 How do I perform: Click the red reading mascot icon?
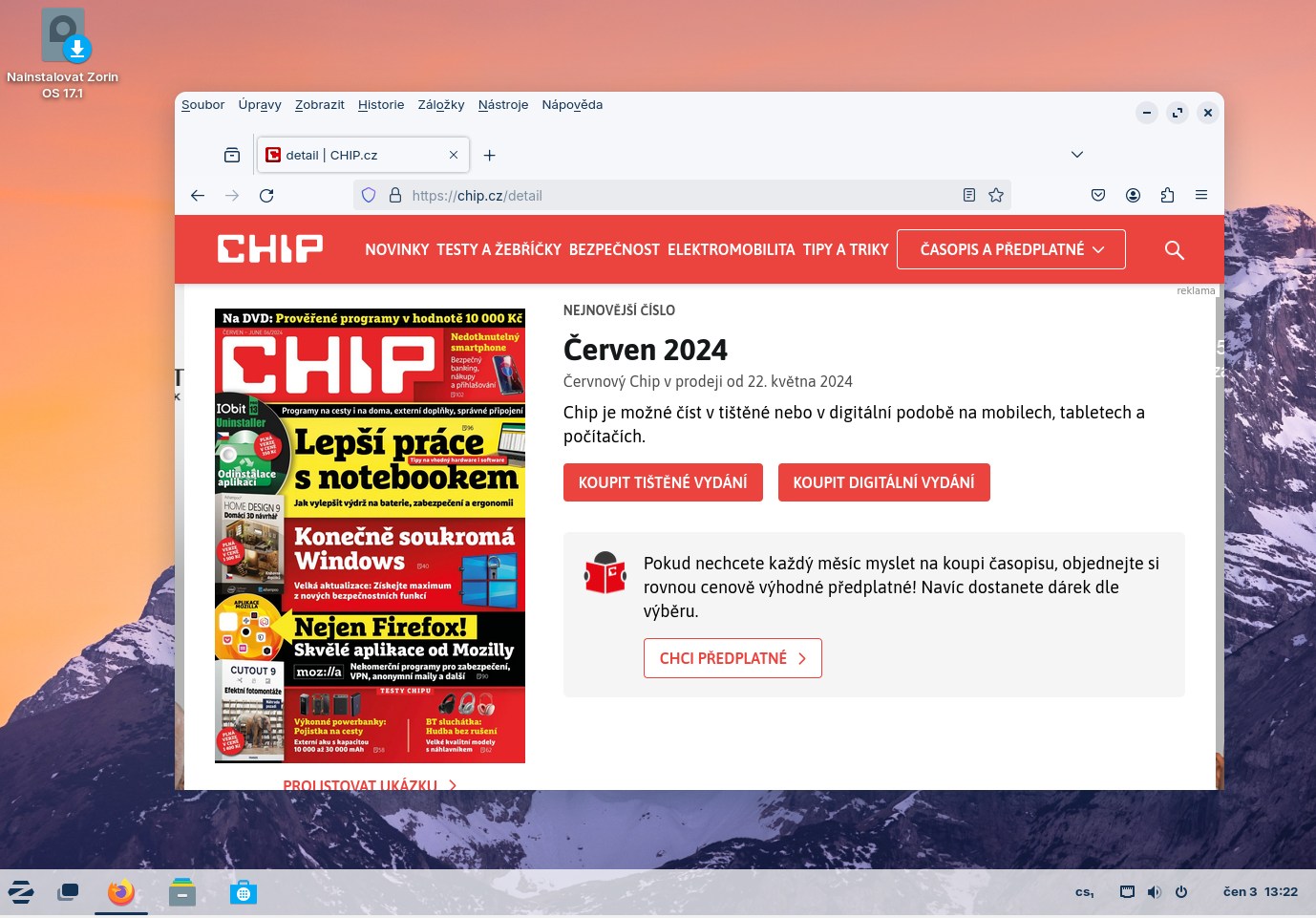[x=605, y=573]
